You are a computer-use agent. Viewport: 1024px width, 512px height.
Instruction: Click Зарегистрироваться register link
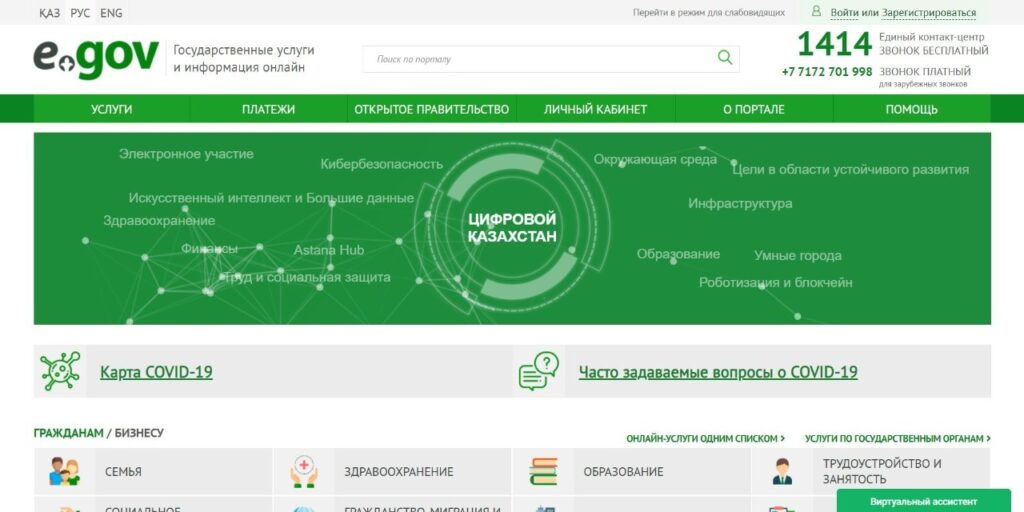[x=929, y=12]
